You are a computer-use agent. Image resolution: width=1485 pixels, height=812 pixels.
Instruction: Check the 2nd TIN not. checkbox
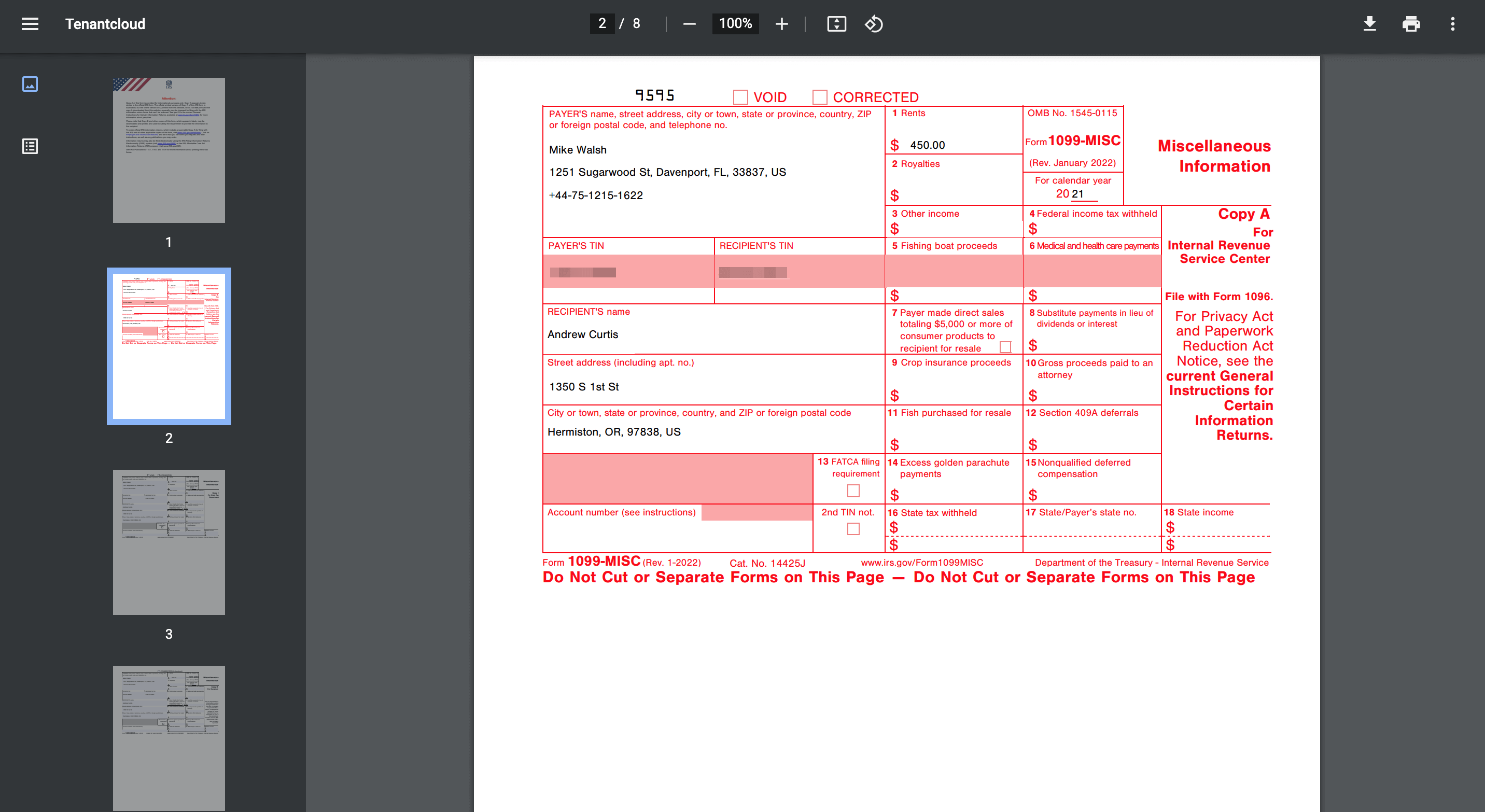pos(853,528)
